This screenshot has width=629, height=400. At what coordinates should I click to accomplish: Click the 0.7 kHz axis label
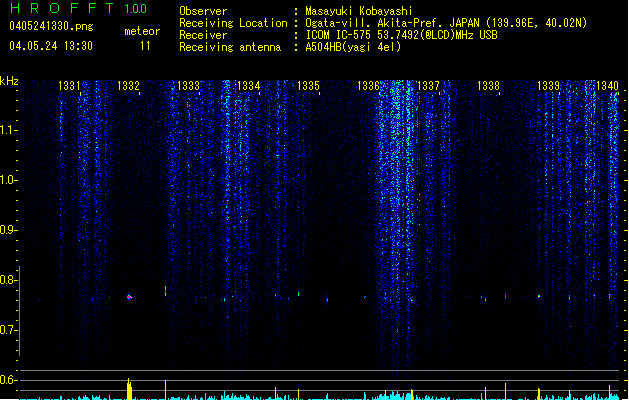8,330
